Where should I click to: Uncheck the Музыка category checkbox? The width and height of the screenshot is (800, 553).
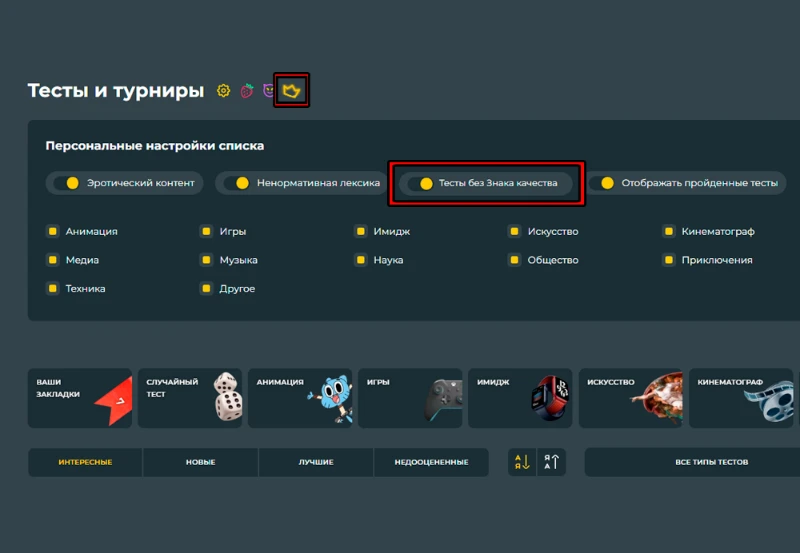click(x=207, y=260)
